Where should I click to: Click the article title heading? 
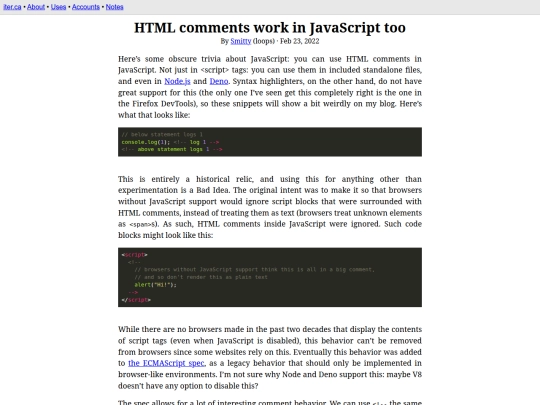270,28
